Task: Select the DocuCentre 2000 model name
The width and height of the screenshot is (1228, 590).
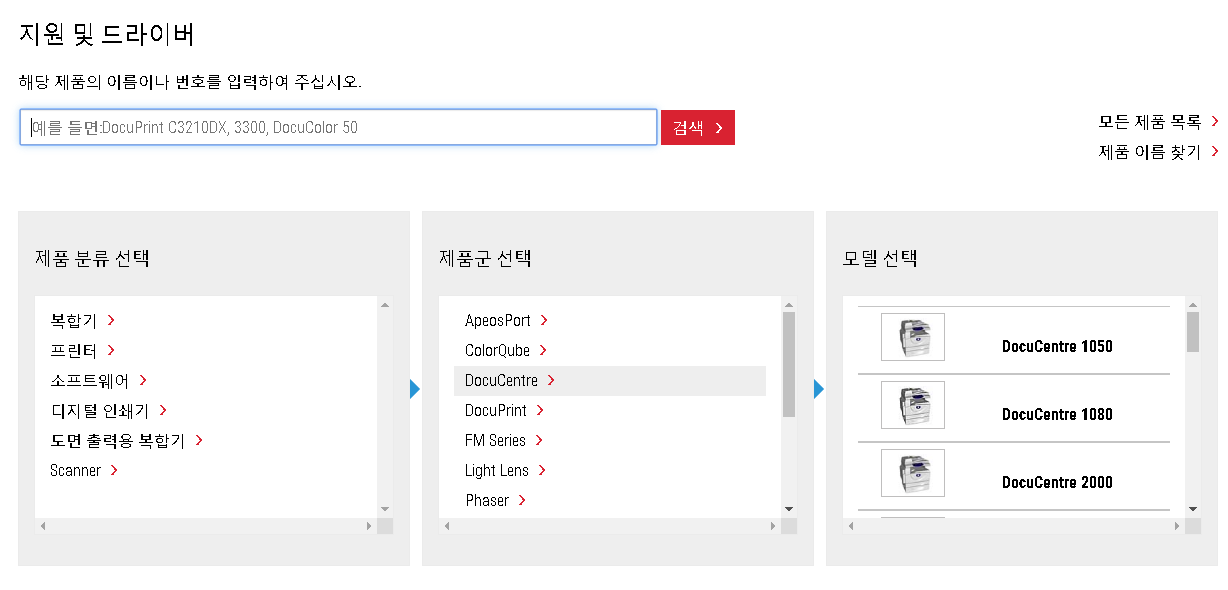Action: pyautogui.click(x=1057, y=482)
